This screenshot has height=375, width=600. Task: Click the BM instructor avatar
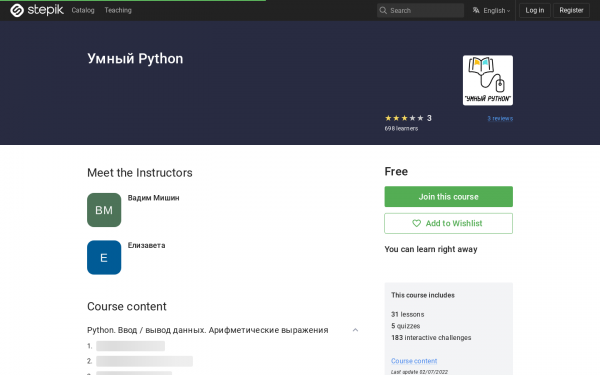(x=104, y=210)
